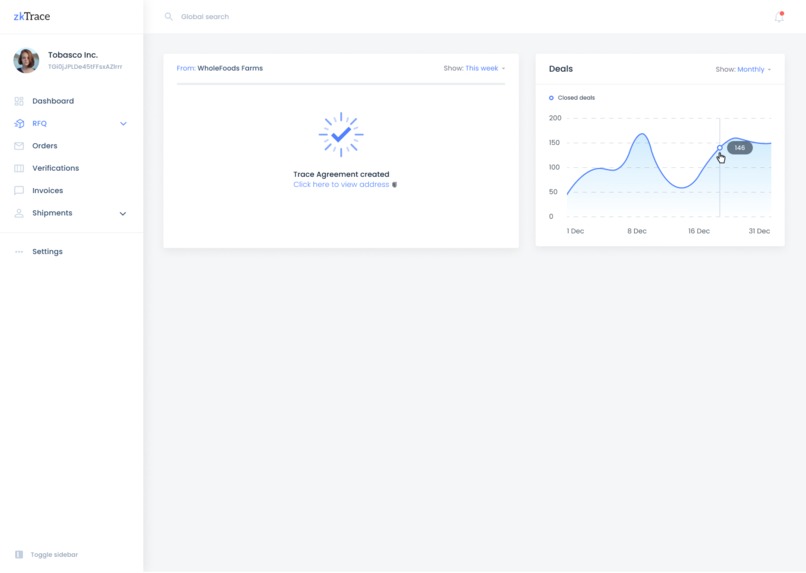Image resolution: width=806 pixels, height=573 pixels.
Task: Focus the Global search field
Action: [x=205, y=16]
